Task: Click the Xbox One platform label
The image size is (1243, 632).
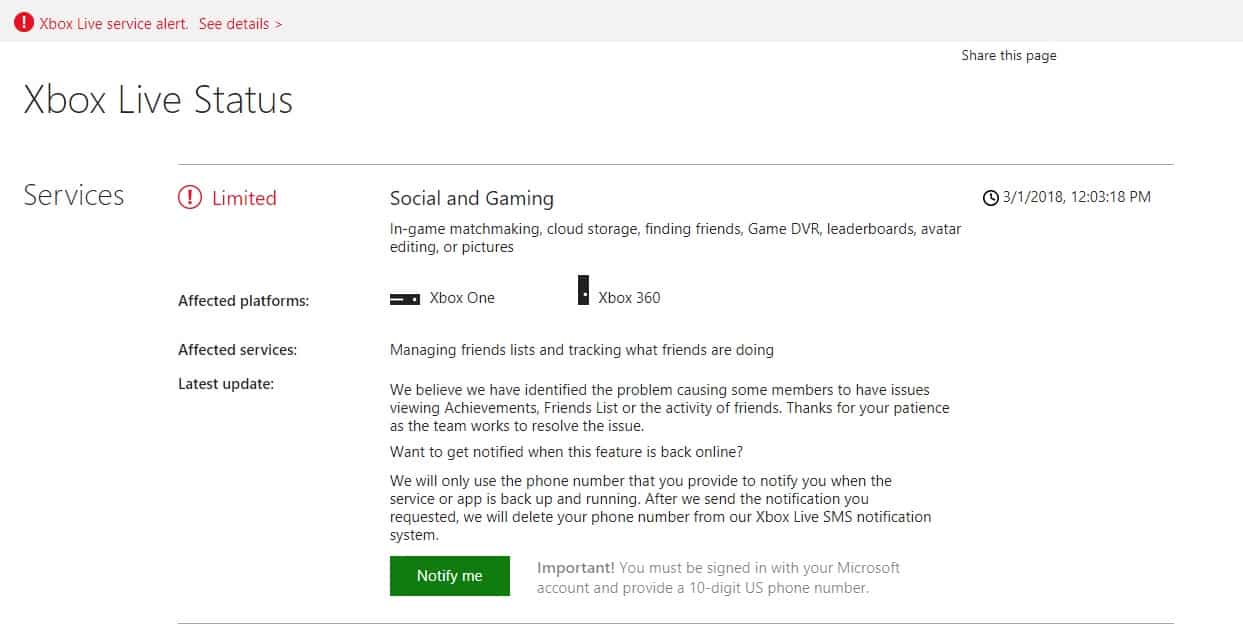Action: coord(462,298)
